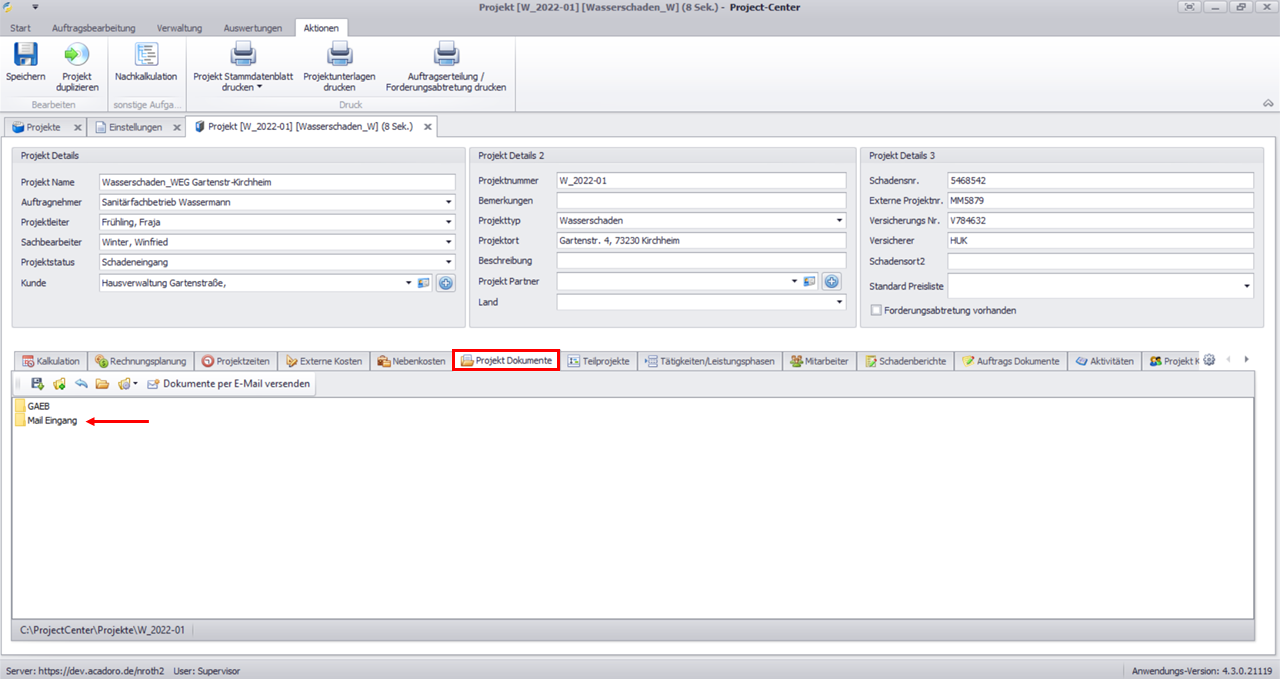Switch to the Auswertungen ribbon tab
This screenshot has height=679, width=1280.
pos(253,28)
